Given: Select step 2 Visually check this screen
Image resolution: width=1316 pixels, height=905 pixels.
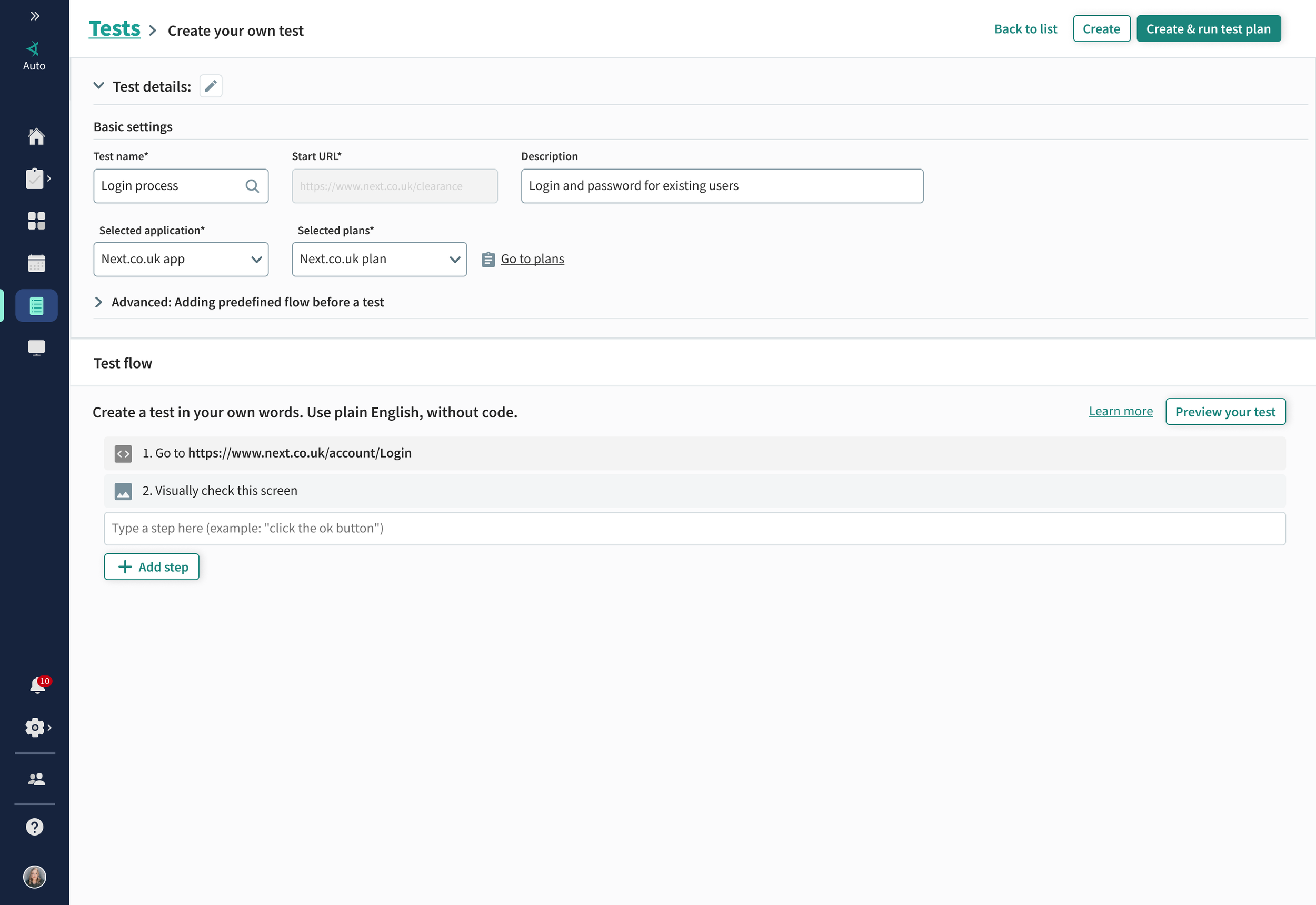Looking at the screenshot, I should [694, 491].
